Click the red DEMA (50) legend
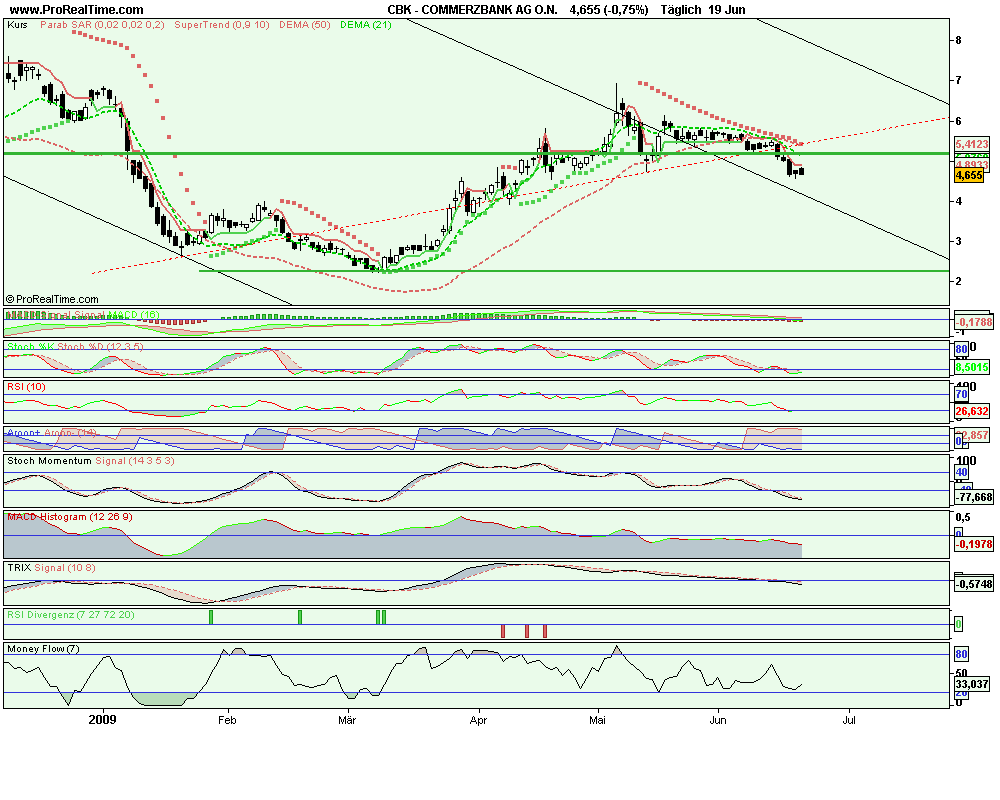 coord(305,25)
